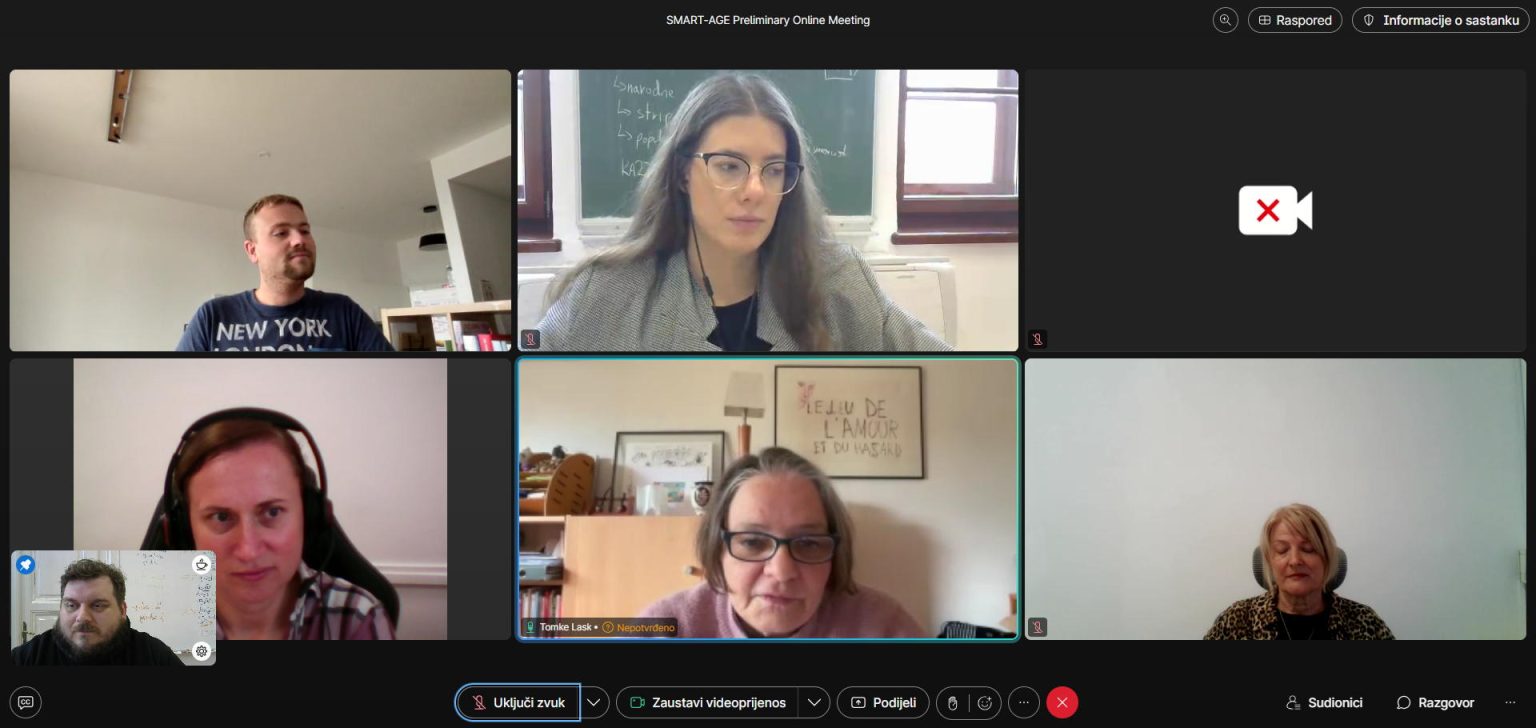Image resolution: width=1536 pixels, height=728 pixels.
Task: Click Podijeli to share content
Action: point(883,702)
